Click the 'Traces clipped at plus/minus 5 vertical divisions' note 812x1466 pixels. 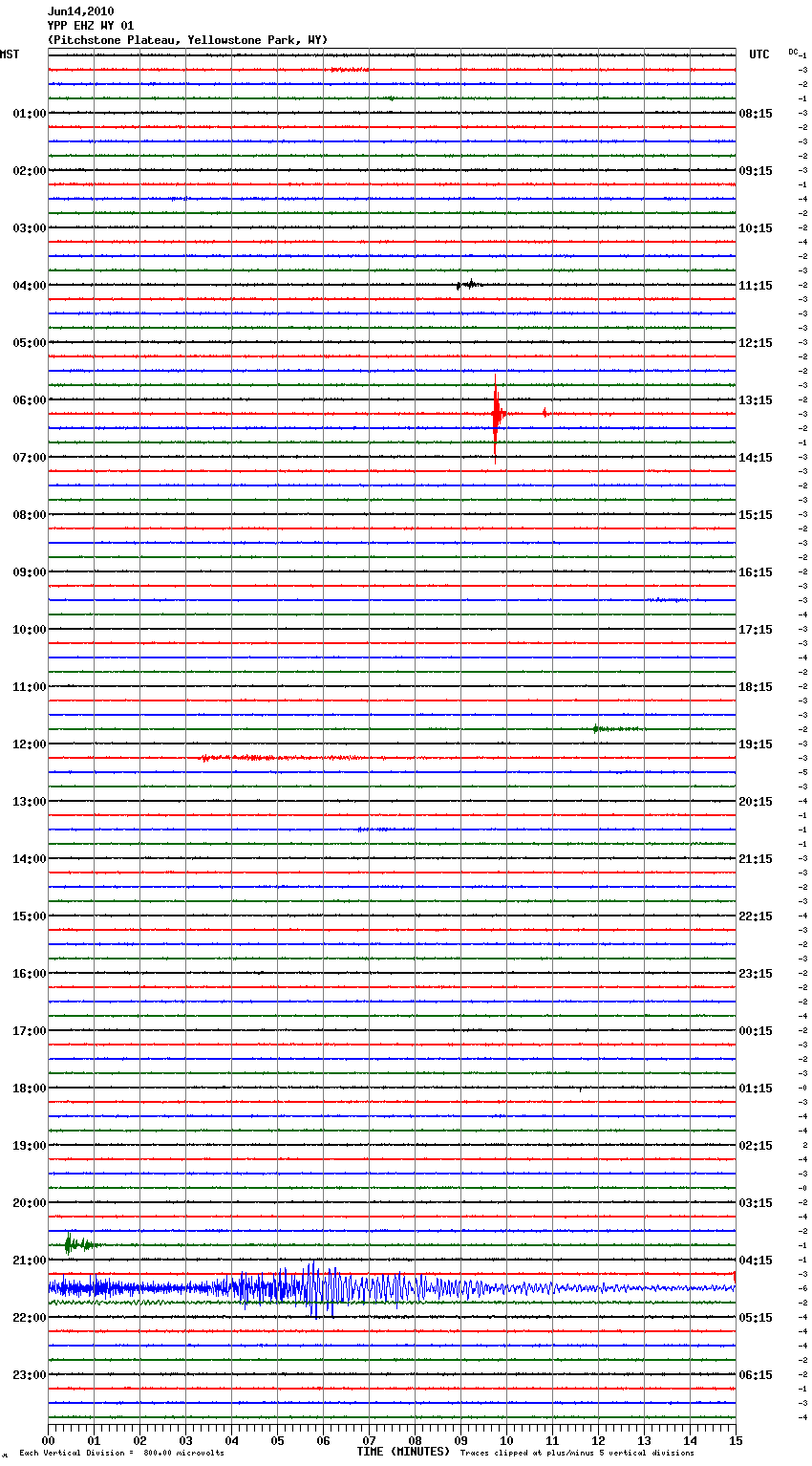[x=577, y=1454]
